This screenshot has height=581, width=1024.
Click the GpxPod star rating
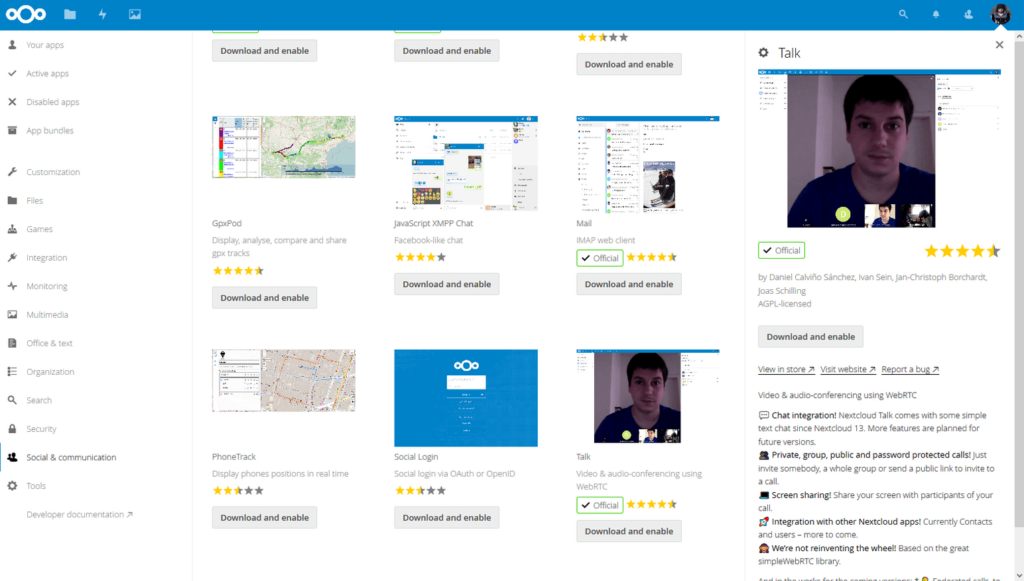pos(238,271)
